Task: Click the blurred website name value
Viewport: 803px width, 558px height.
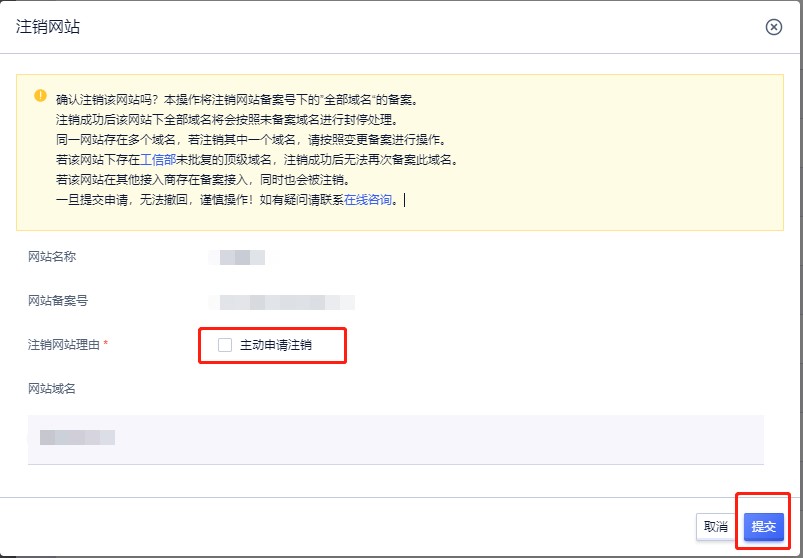Action: click(239, 257)
